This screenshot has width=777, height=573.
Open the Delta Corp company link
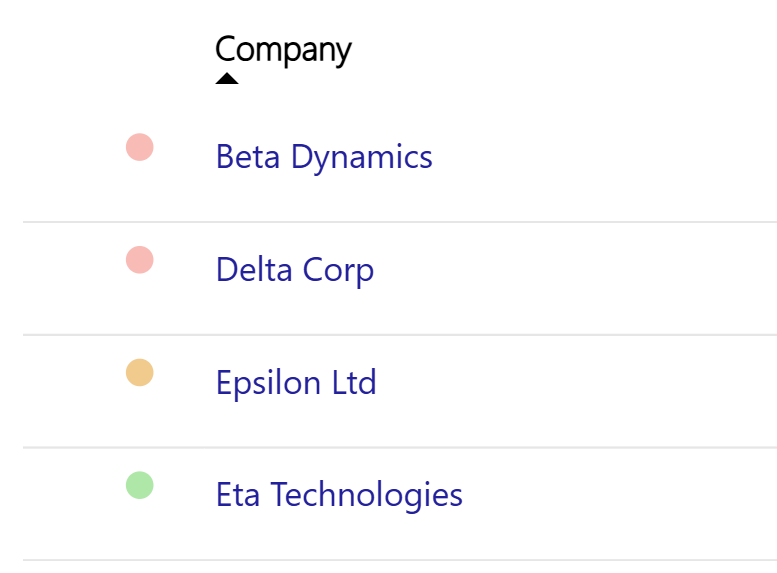[x=295, y=270]
